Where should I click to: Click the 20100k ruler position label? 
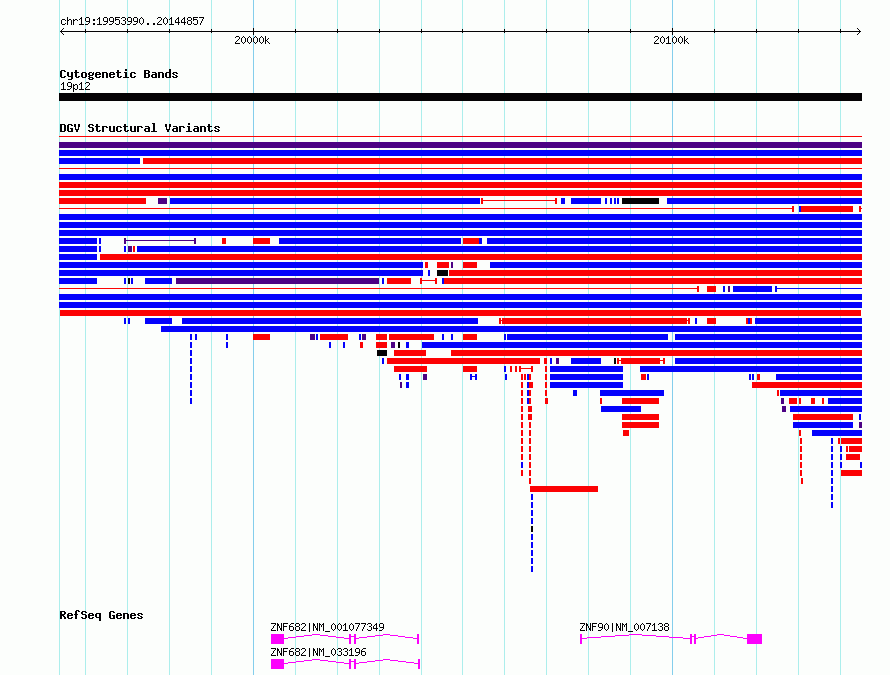(x=671, y=40)
